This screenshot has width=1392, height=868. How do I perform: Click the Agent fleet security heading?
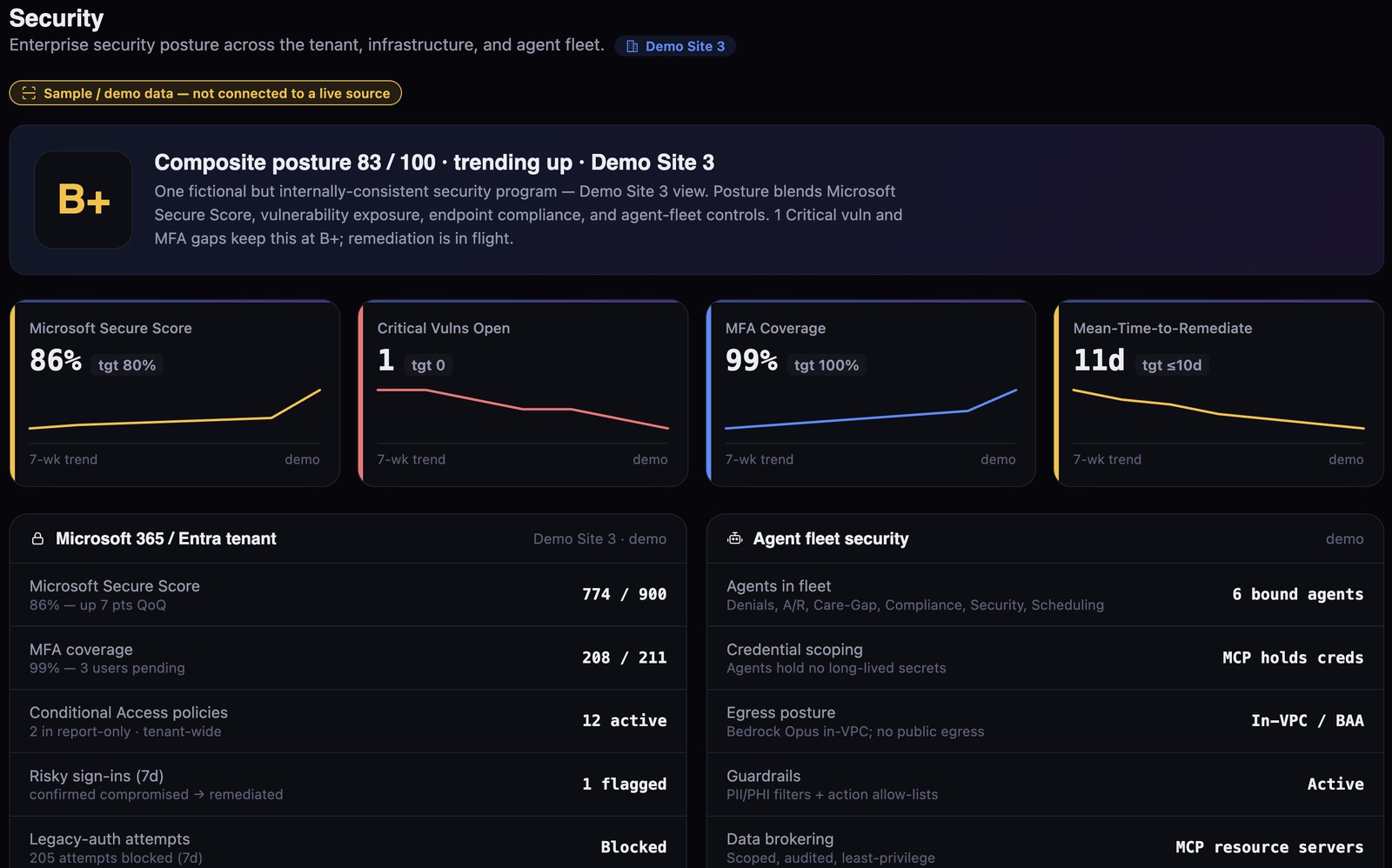coord(831,538)
